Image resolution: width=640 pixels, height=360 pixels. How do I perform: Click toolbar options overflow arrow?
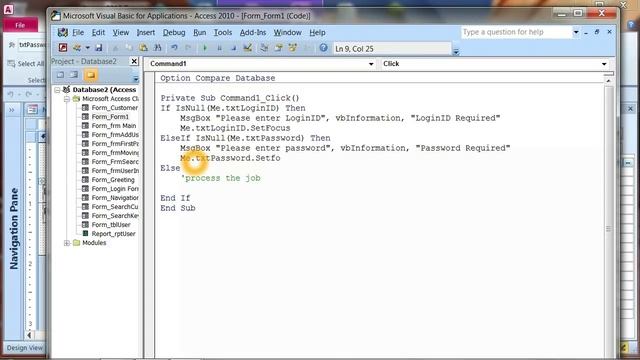click(456, 51)
